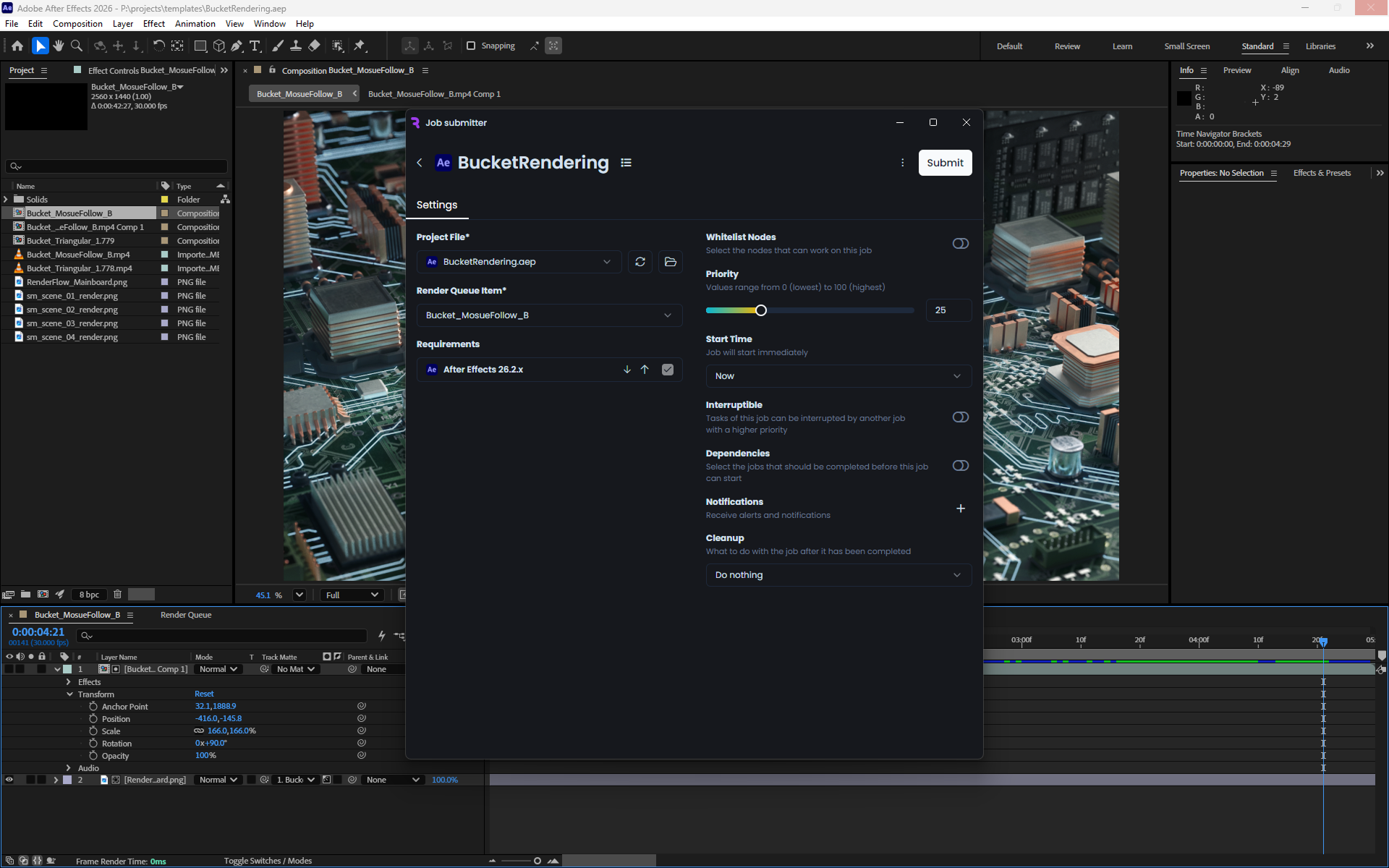Click the trash icon in Project panel
This screenshot has height=868, width=1389.
pyautogui.click(x=117, y=595)
